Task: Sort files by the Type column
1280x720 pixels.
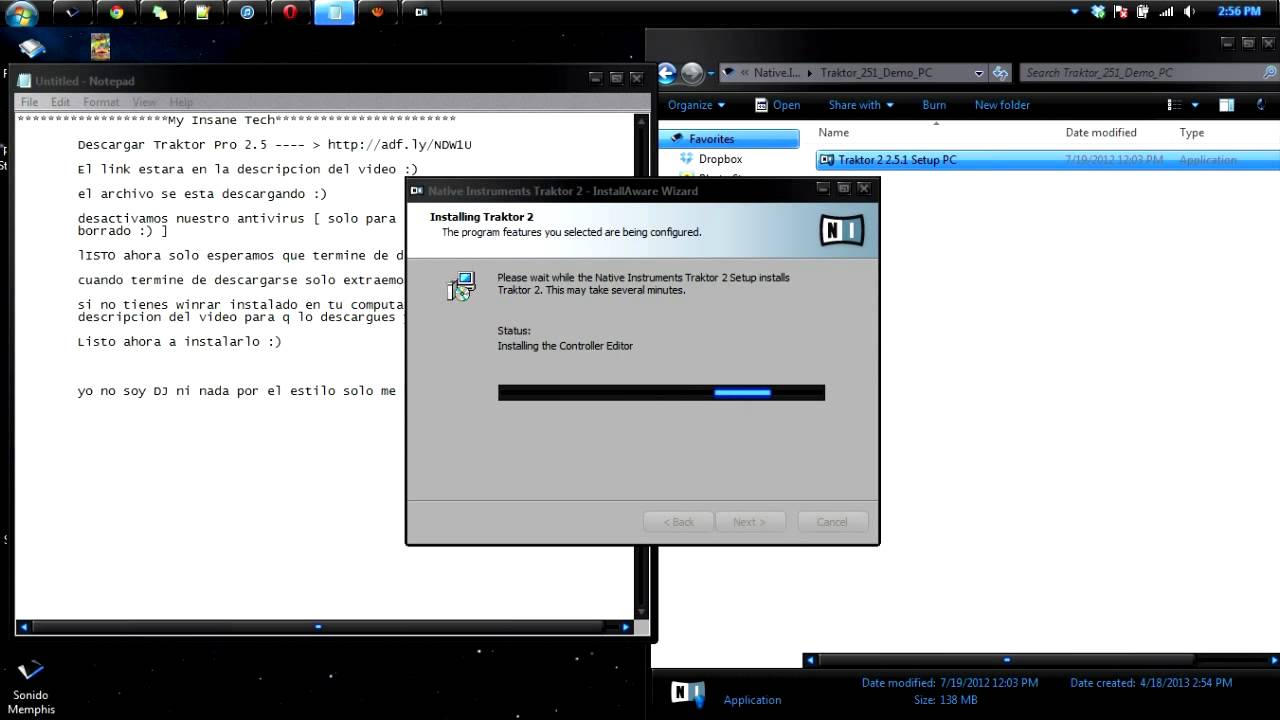Action: pos(1192,133)
